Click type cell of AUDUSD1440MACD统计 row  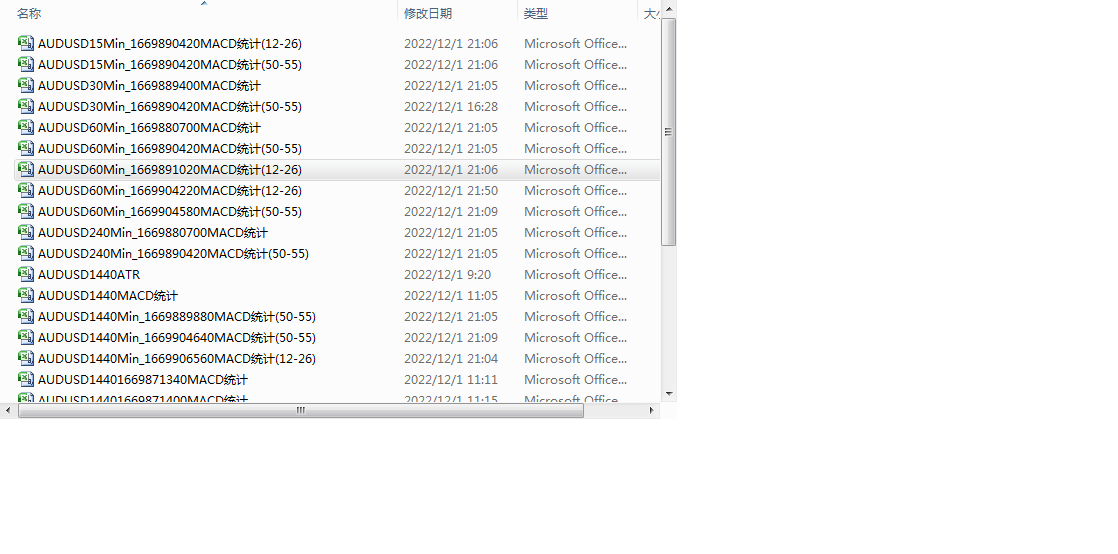(575, 295)
